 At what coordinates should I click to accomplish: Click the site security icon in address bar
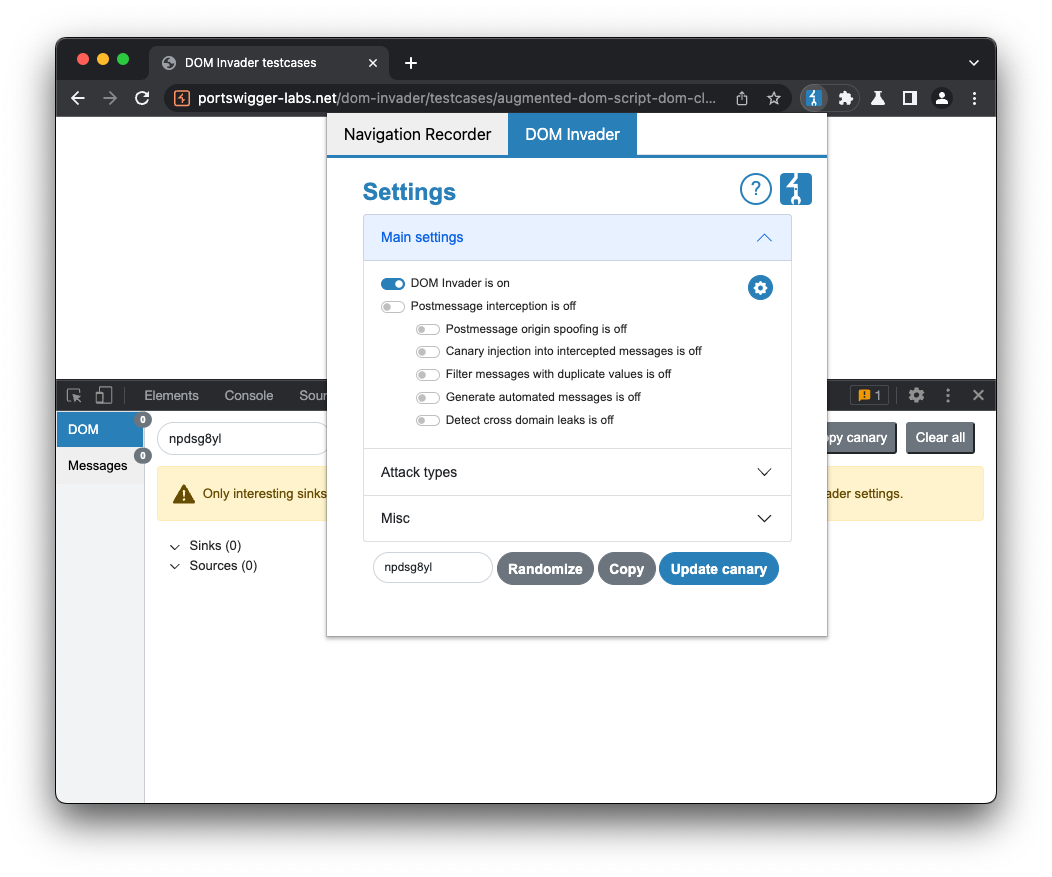(x=182, y=99)
